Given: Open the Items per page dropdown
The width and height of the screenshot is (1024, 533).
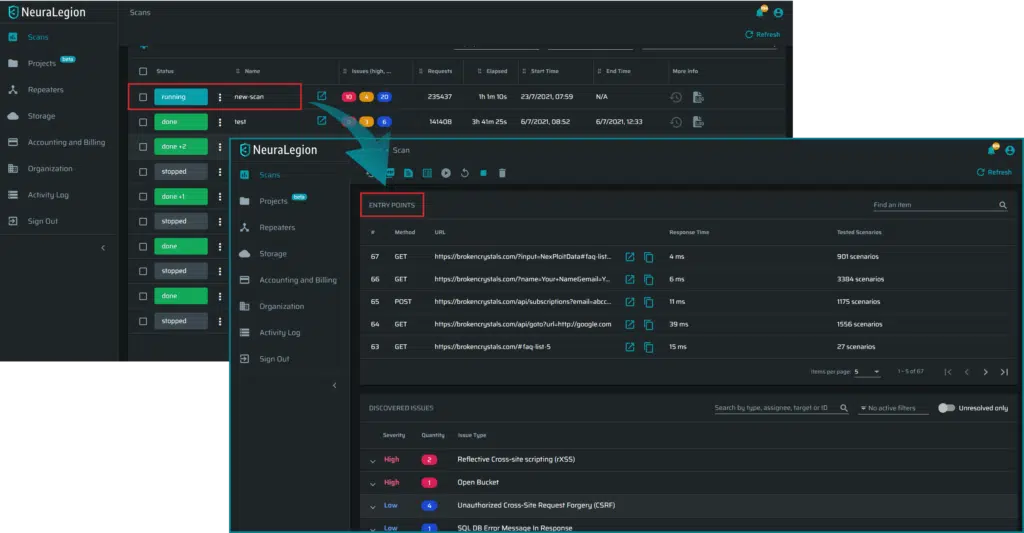Looking at the screenshot, I should (867, 372).
